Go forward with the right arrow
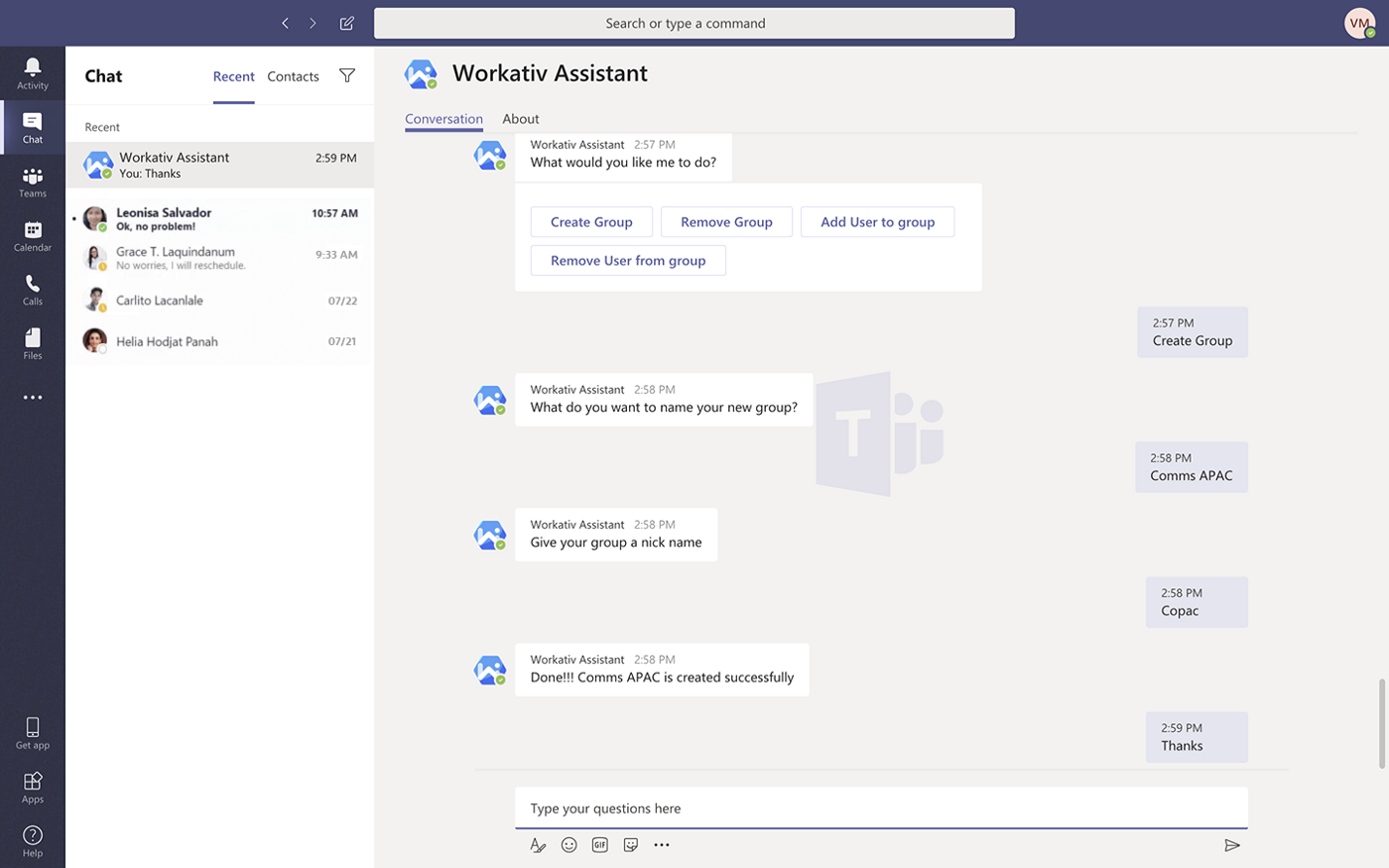Image resolution: width=1389 pixels, height=868 pixels. 313,23
